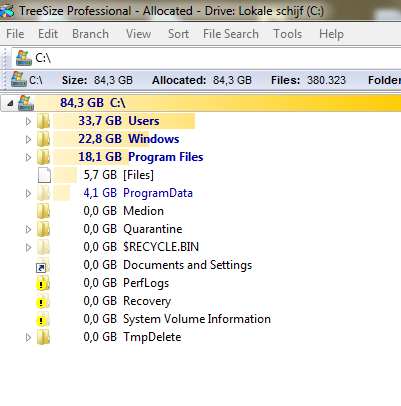This screenshot has height=406, width=401.
Task: Open the File Search menu
Action: click(x=231, y=34)
